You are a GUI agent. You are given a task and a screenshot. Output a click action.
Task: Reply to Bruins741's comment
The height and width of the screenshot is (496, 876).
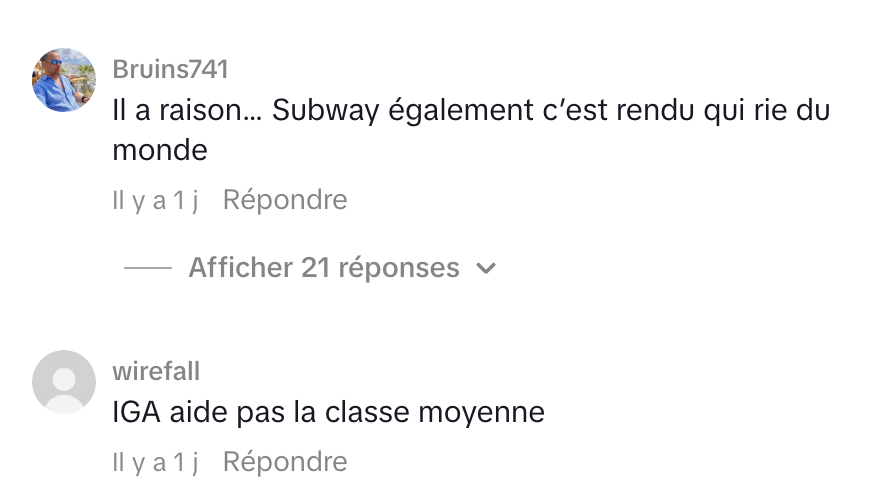pyautogui.click(x=285, y=200)
